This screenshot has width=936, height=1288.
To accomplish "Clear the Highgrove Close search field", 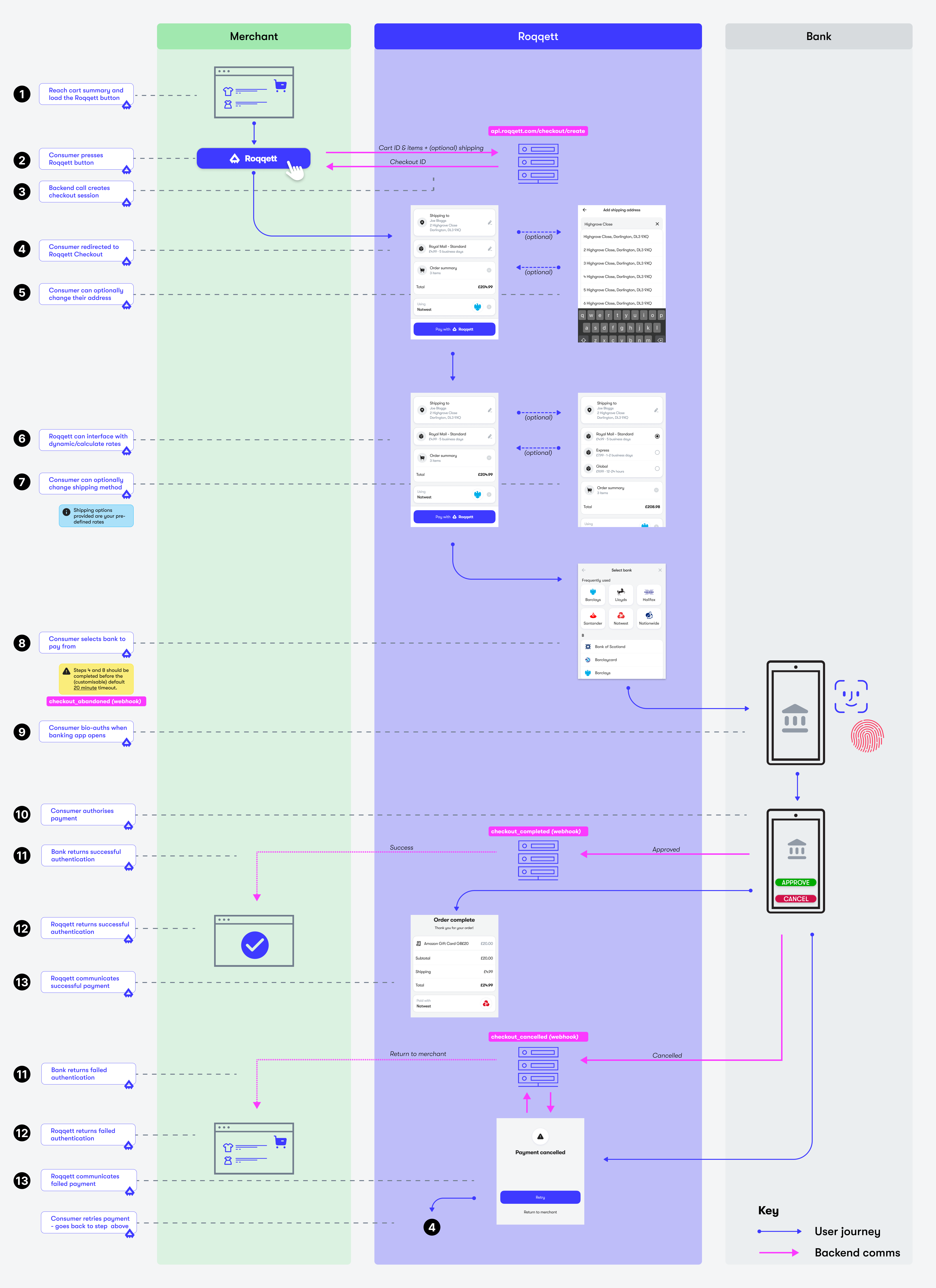I will pyautogui.click(x=657, y=224).
